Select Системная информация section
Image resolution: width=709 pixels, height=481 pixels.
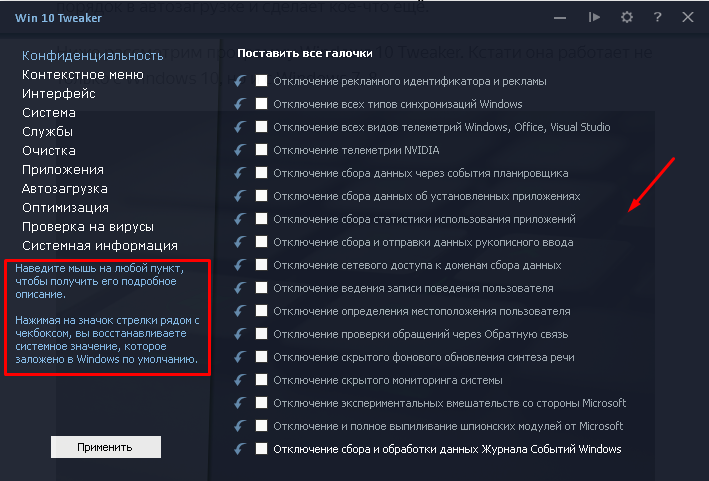[100, 245]
